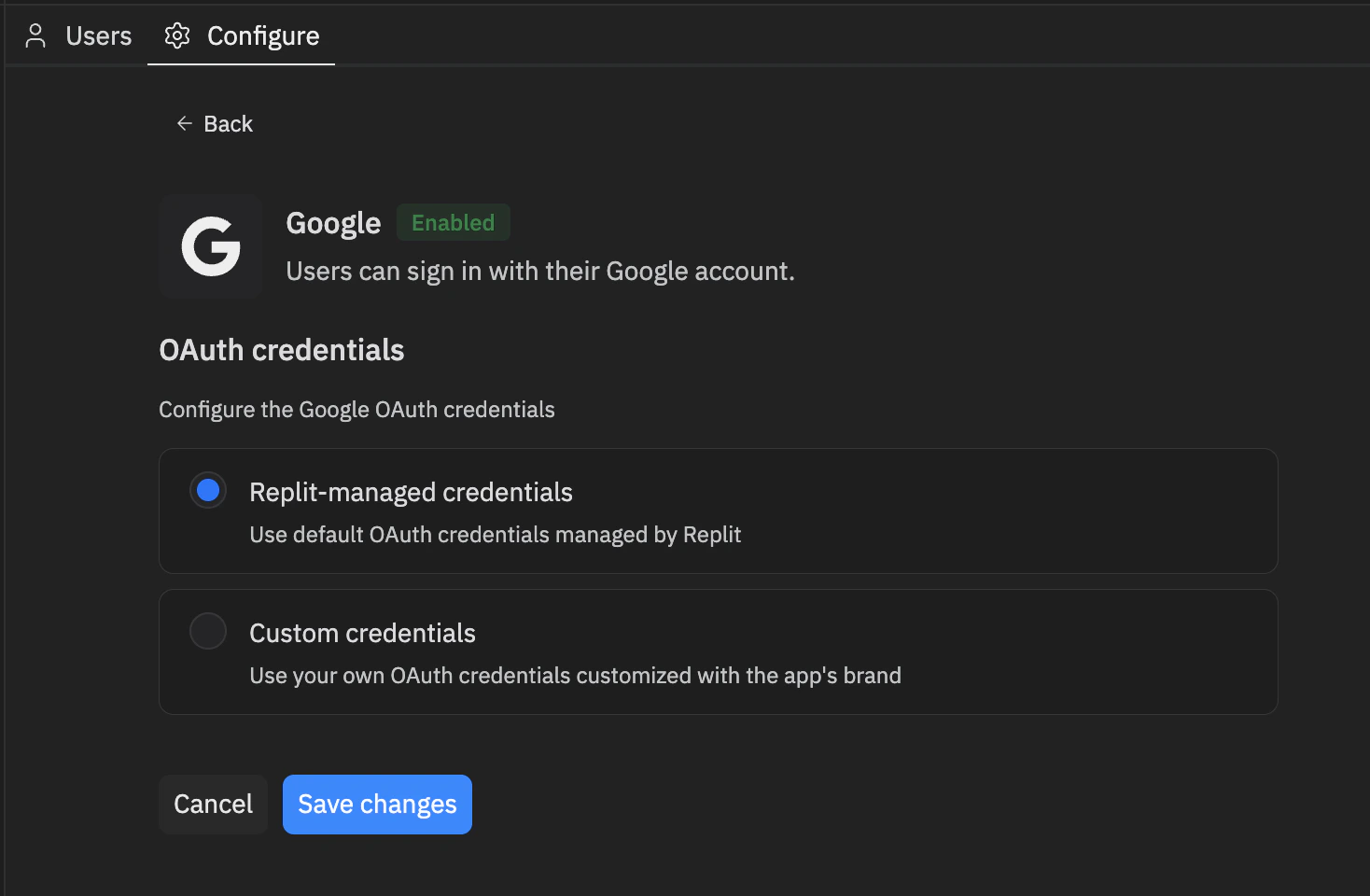Select the Replit-managed credentials radio button
Viewport: 1370px width, 896px height.
pyautogui.click(x=208, y=490)
